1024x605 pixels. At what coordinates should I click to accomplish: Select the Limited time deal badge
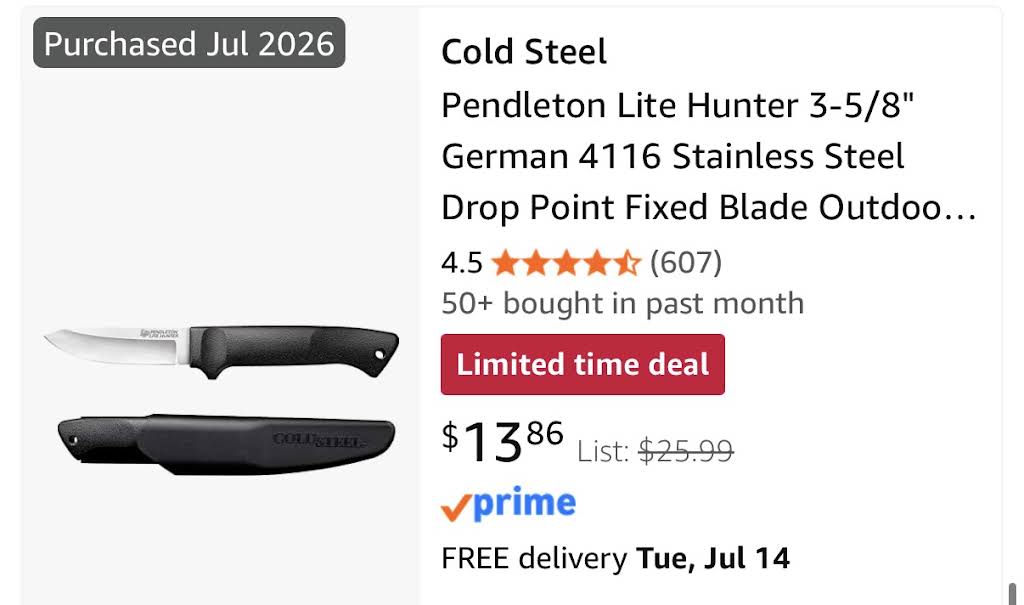click(x=583, y=365)
